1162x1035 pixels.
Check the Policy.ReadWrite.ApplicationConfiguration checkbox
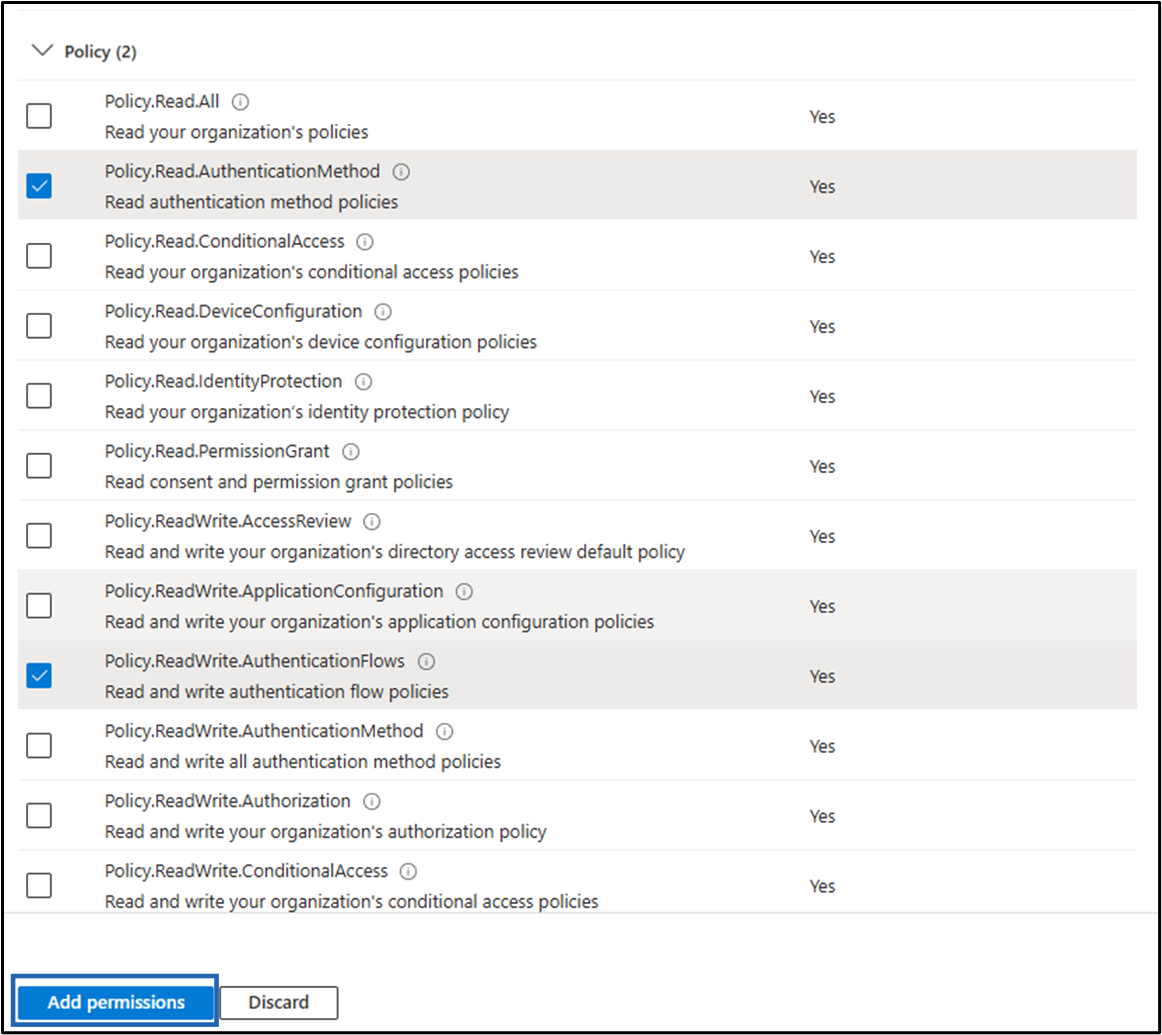coord(39,605)
